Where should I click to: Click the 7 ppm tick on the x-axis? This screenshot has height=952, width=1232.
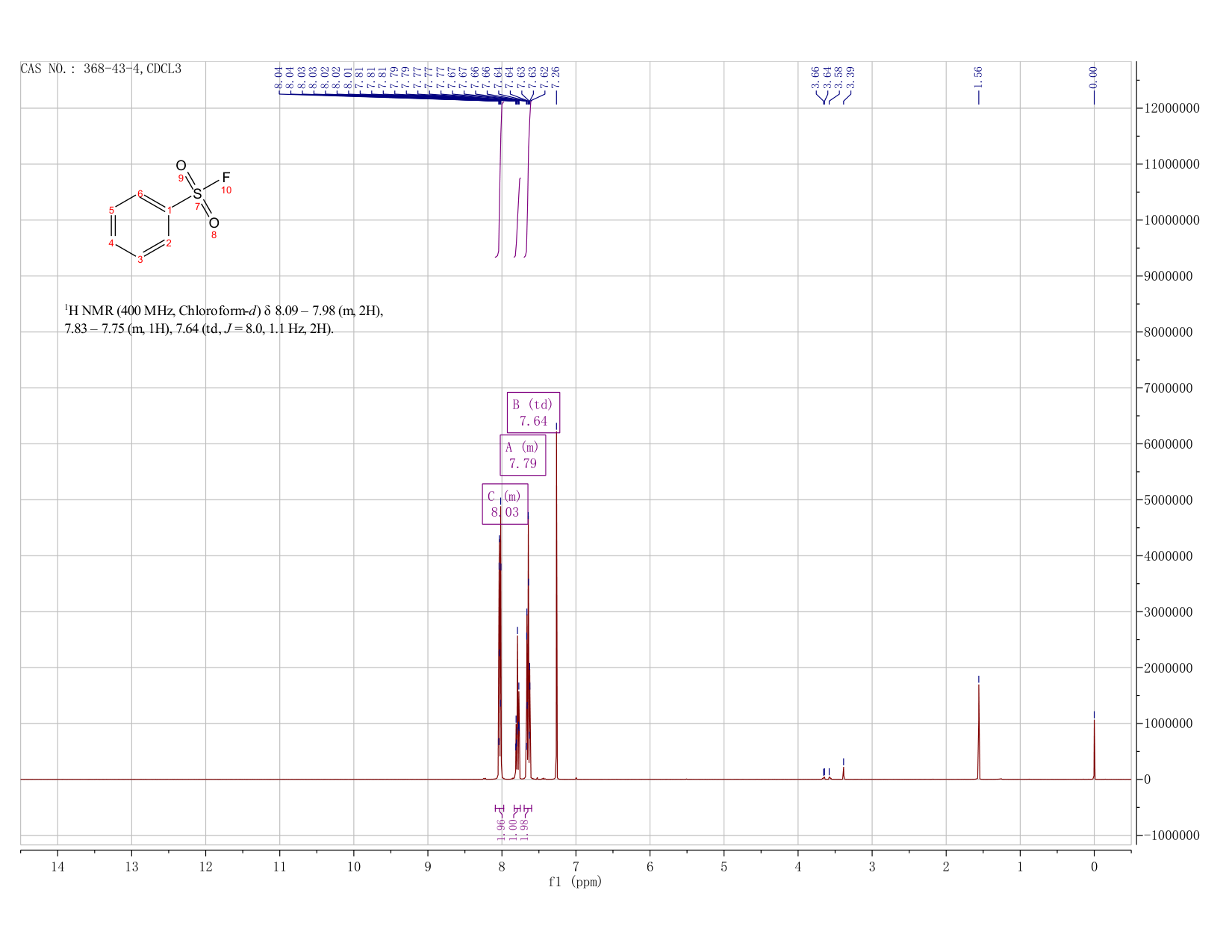coord(576,866)
